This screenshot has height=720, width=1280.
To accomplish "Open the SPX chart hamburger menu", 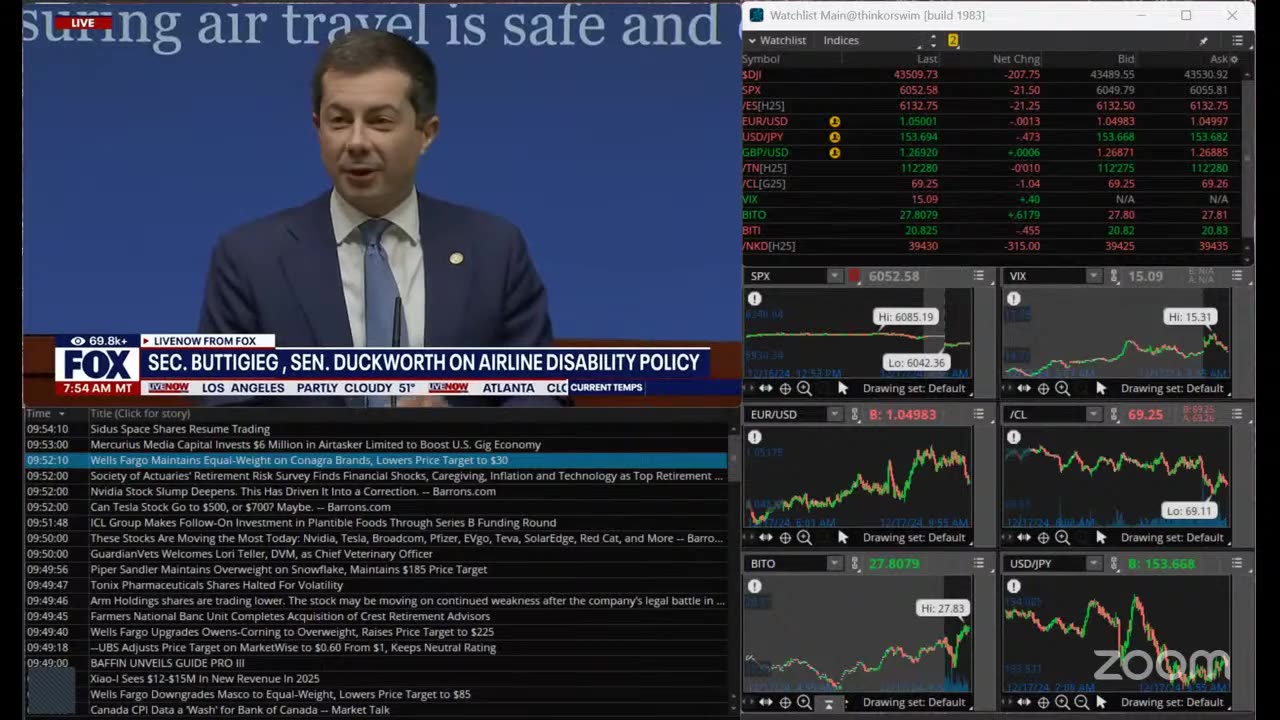I will coord(979,276).
